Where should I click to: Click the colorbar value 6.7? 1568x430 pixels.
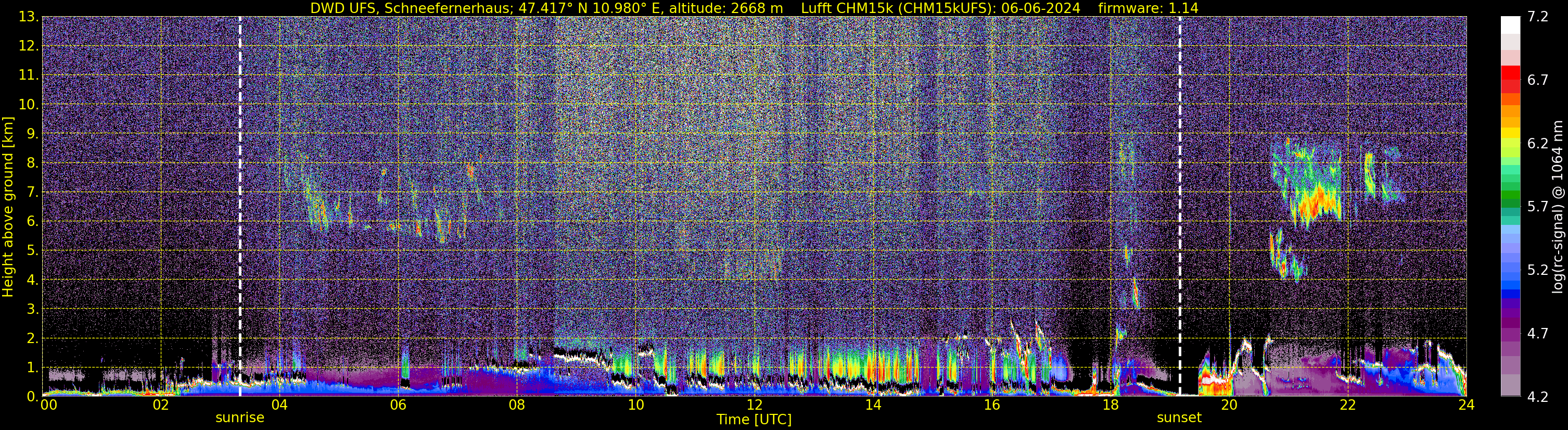coord(1538,80)
